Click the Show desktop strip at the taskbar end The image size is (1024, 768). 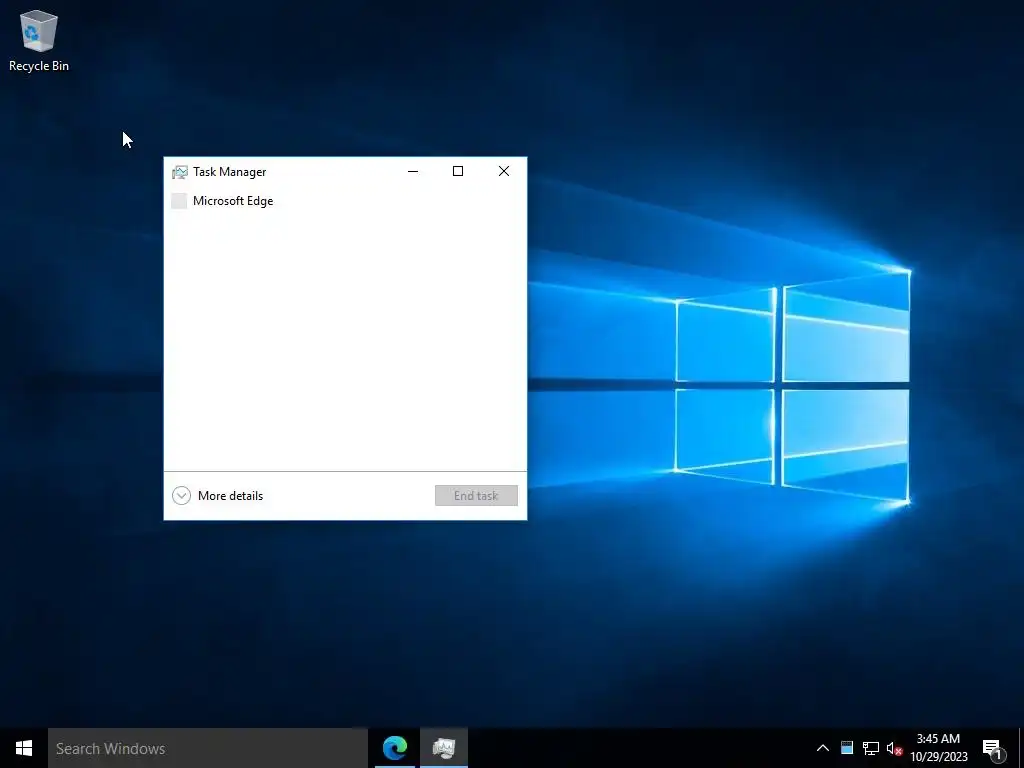1021,748
